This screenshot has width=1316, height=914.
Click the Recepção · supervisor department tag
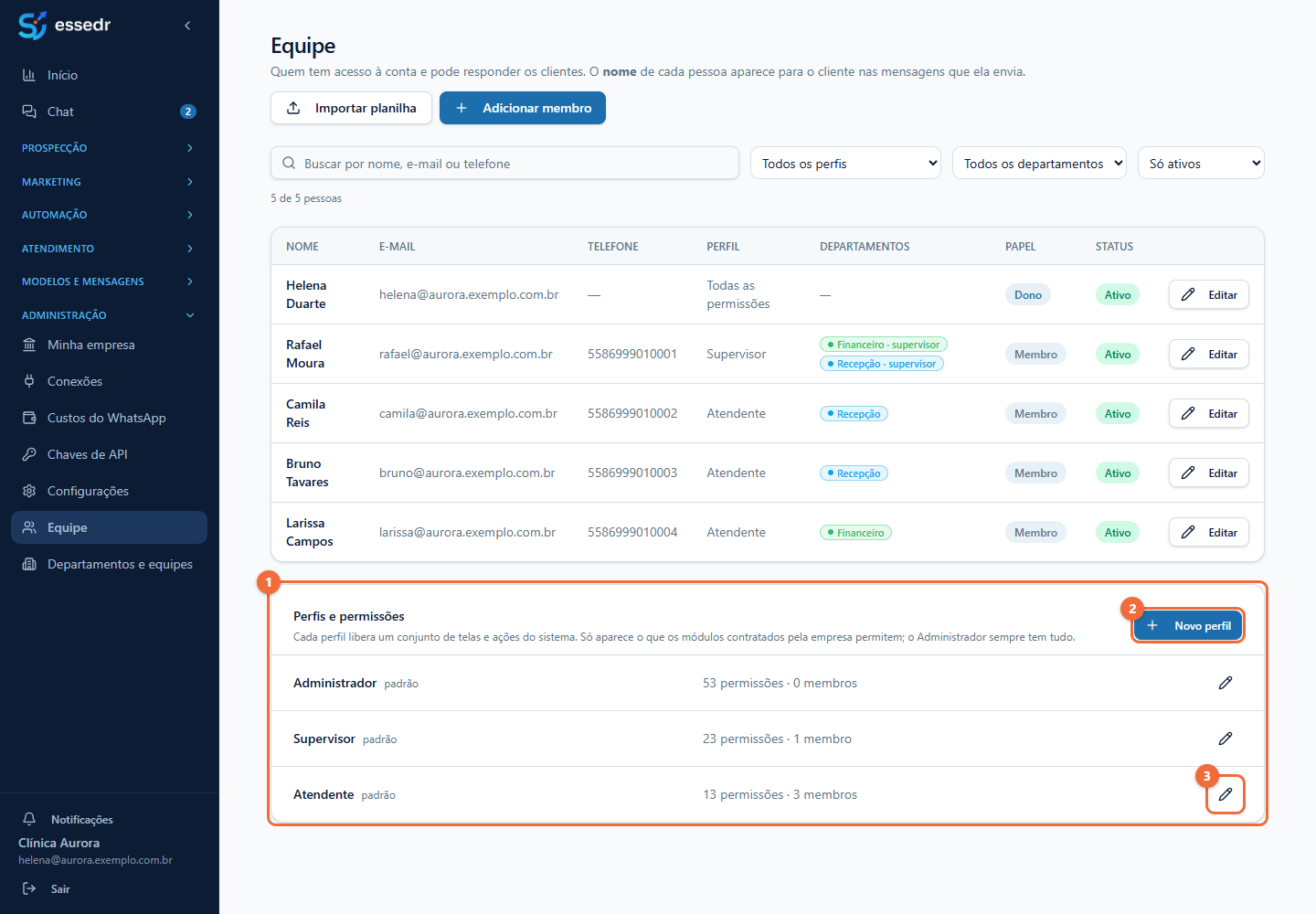882,364
